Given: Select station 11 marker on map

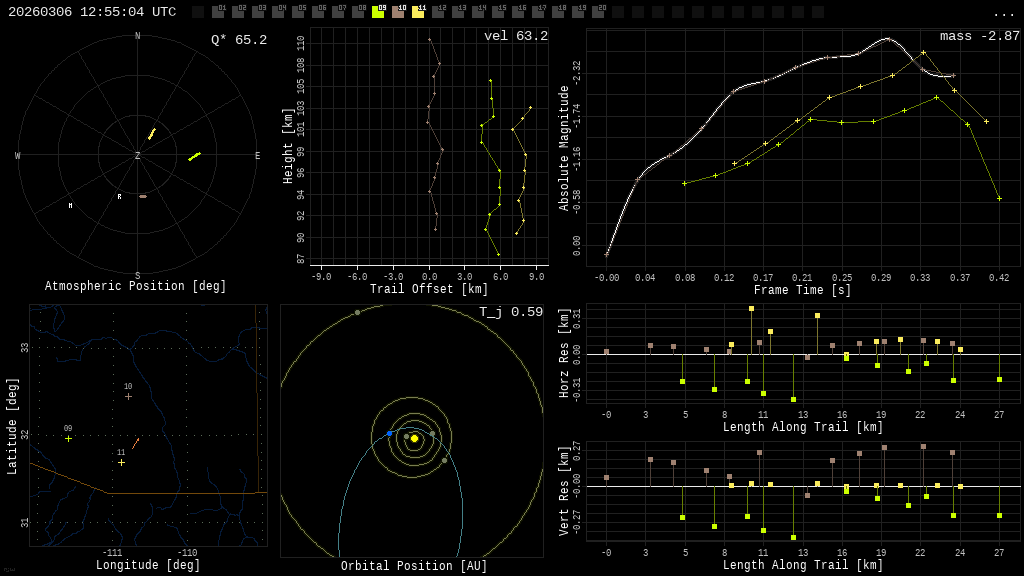Looking at the screenshot, I should [x=121, y=462].
